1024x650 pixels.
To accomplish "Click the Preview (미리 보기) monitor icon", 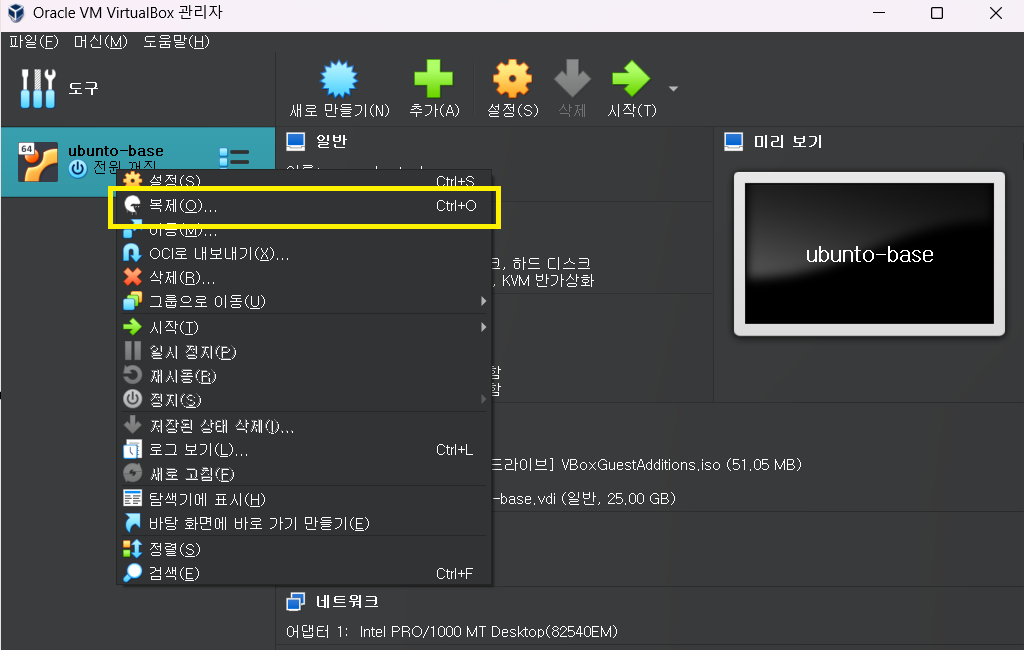I will click(733, 142).
